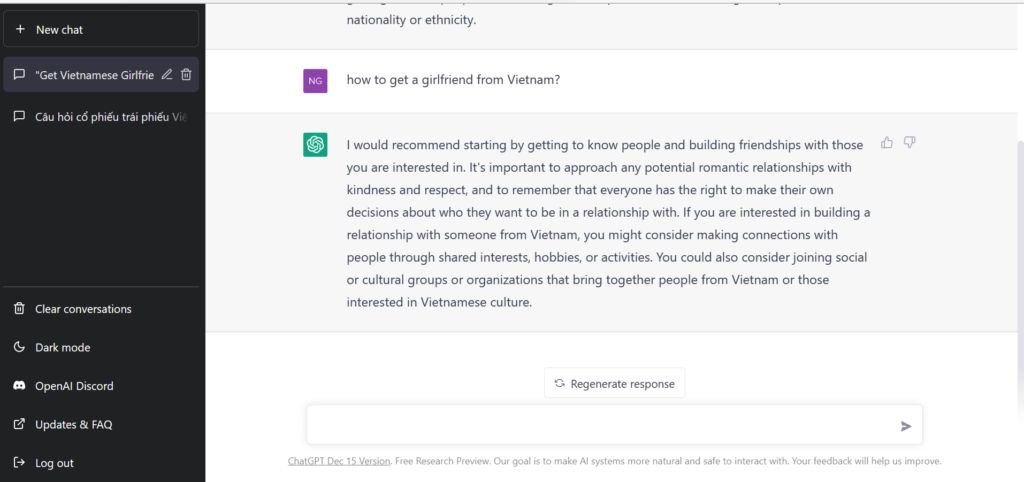
Task: Give thumbs down to the response
Action: coord(909,142)
